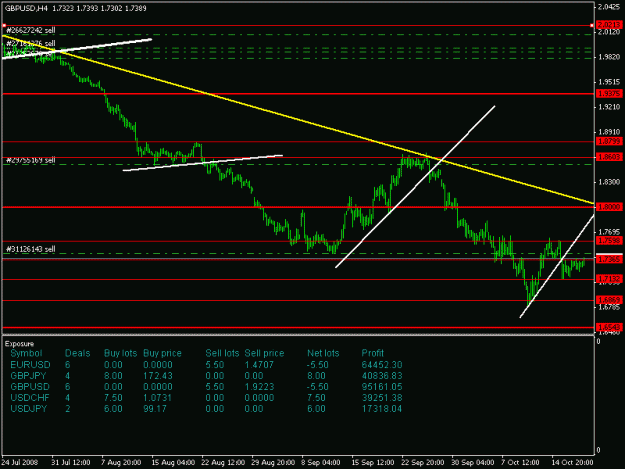625x469 pixels.
Task: Click the Exposure panel title
Action: [x=20, y=344]
